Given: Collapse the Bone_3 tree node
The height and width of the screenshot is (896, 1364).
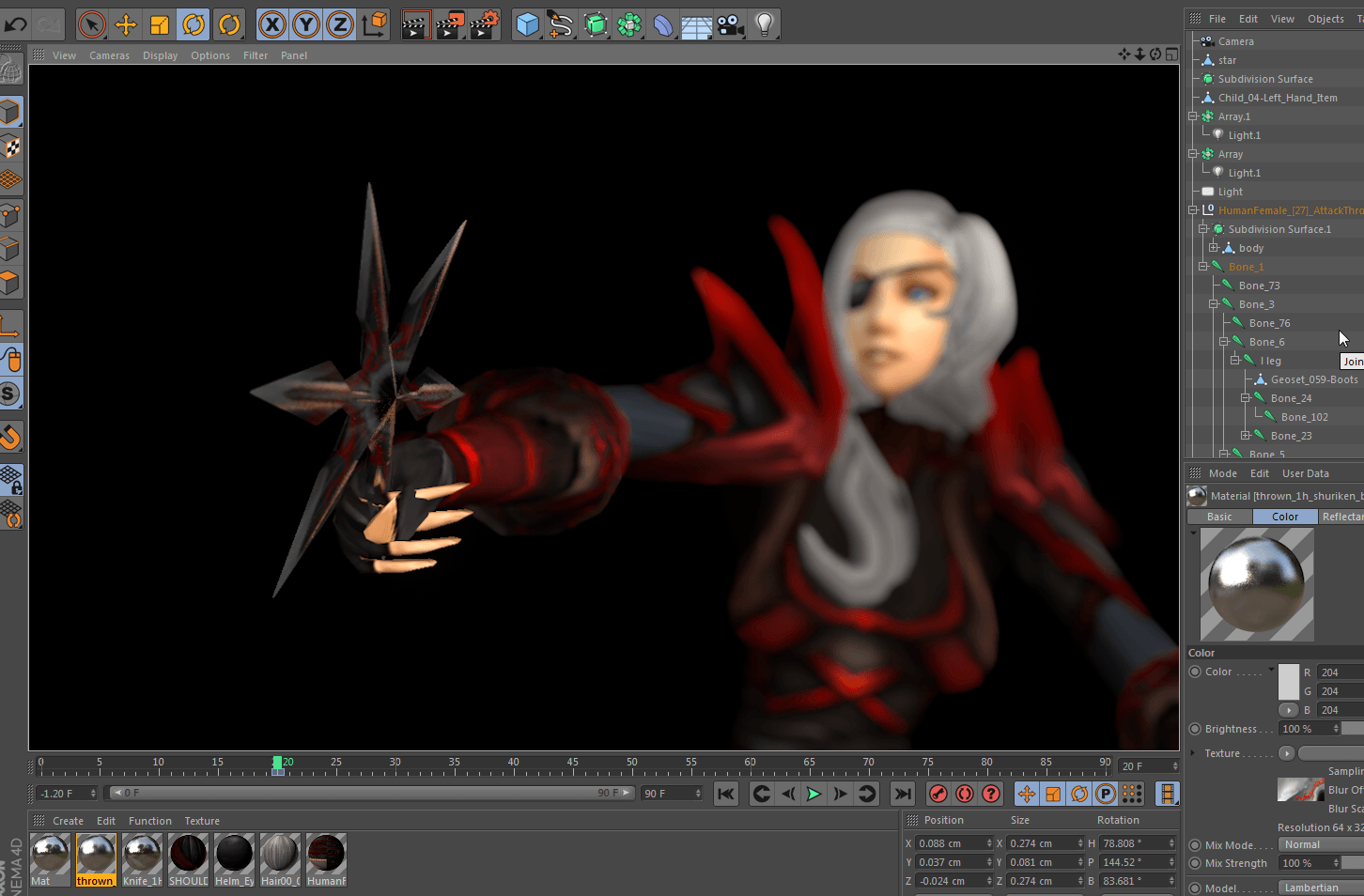Looking at the screenshot, I should click(x=1214, y=304).
